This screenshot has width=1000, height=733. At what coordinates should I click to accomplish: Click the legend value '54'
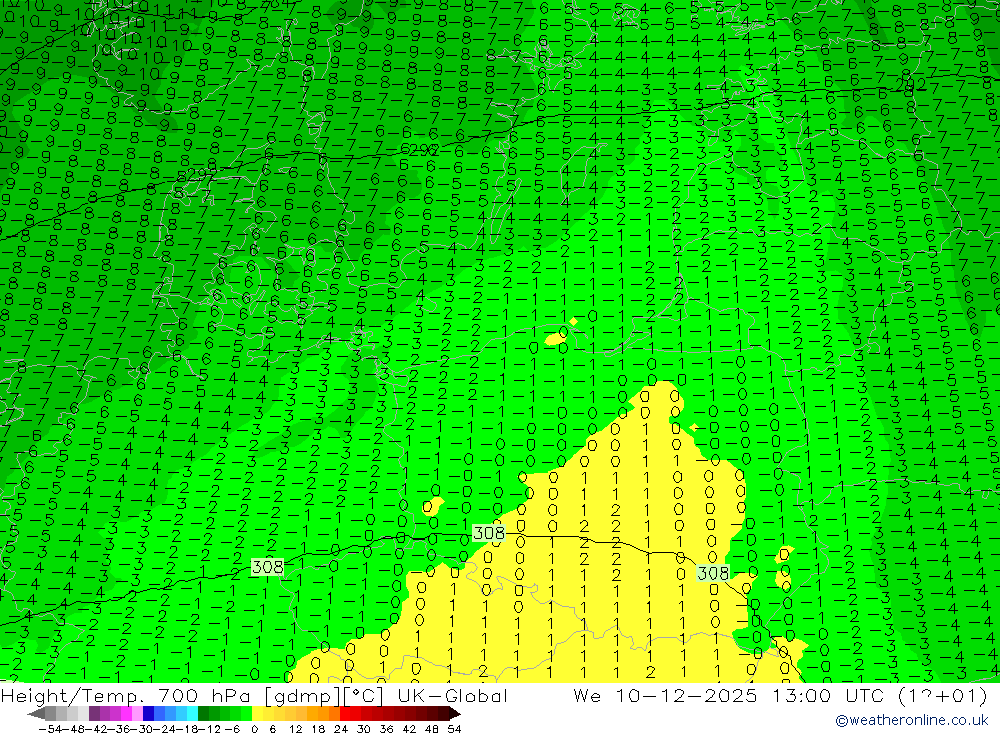pyautogui.click(x=454, y=729)
